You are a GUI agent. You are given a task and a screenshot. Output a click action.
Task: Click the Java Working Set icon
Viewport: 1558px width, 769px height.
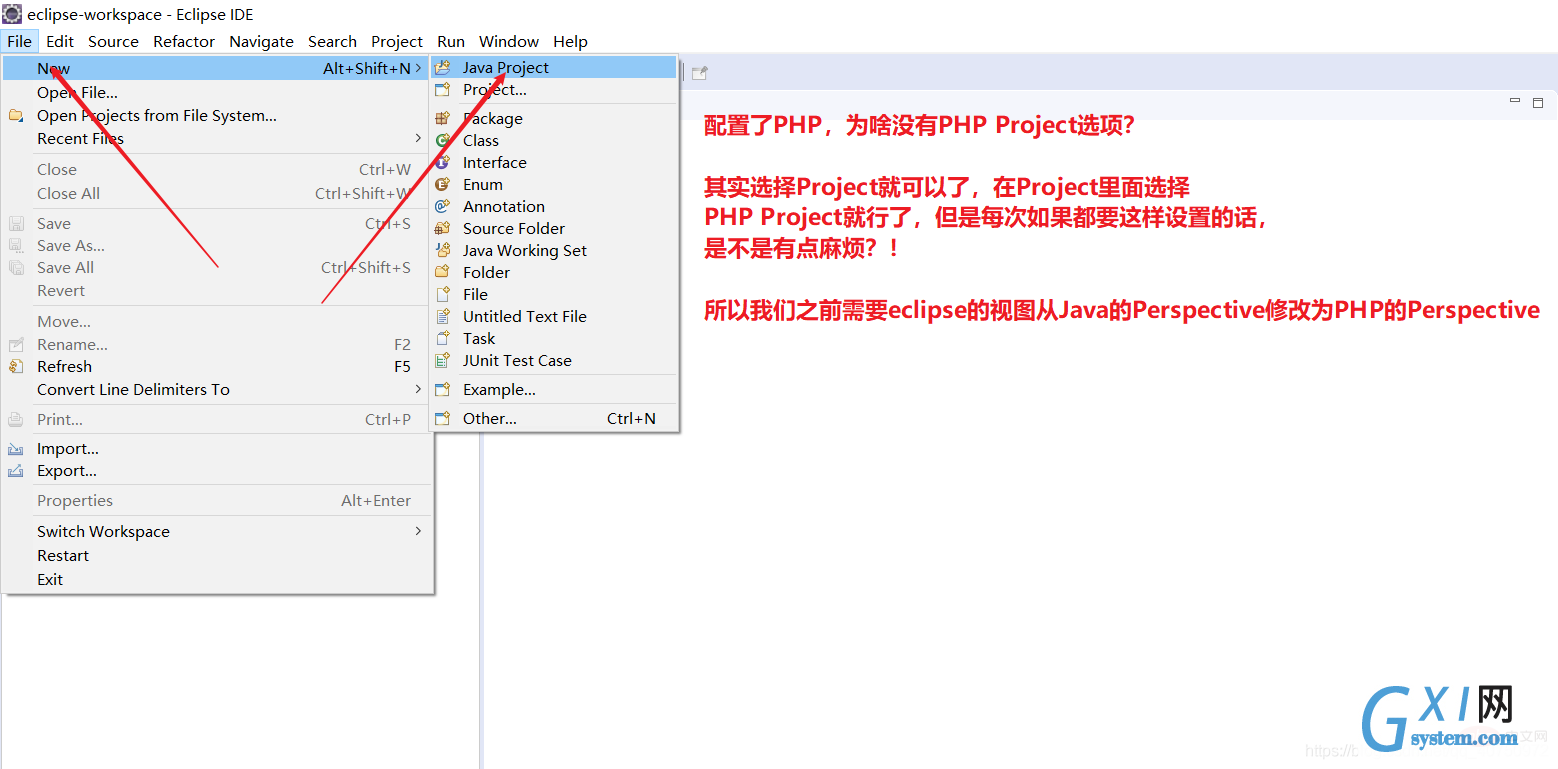(442, 250)
